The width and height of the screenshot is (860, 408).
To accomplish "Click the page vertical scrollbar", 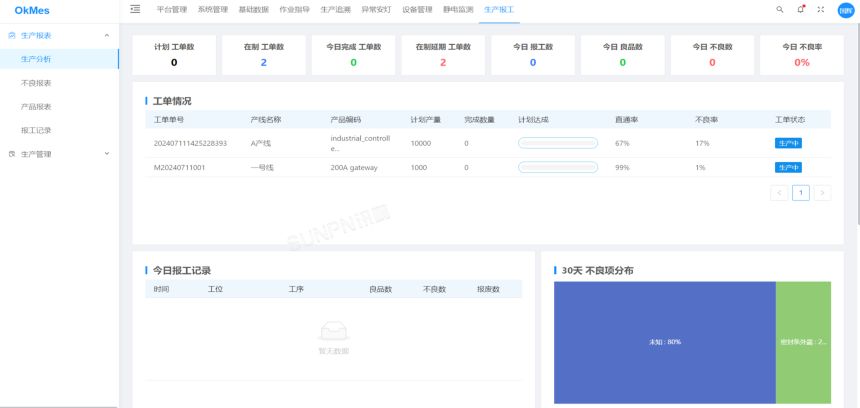I will [857, 123].
